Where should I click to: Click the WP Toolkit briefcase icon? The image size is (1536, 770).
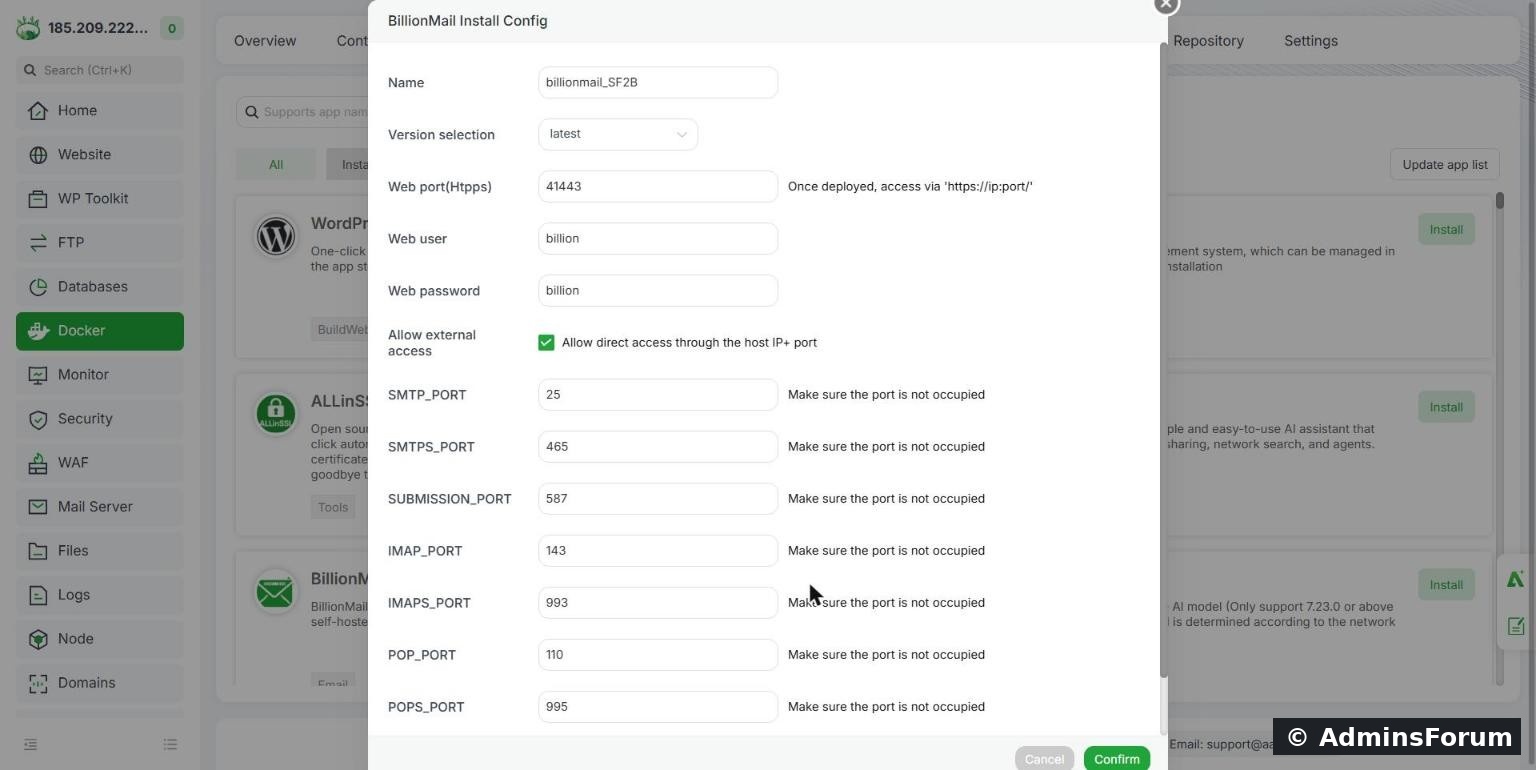click(38, 199)
